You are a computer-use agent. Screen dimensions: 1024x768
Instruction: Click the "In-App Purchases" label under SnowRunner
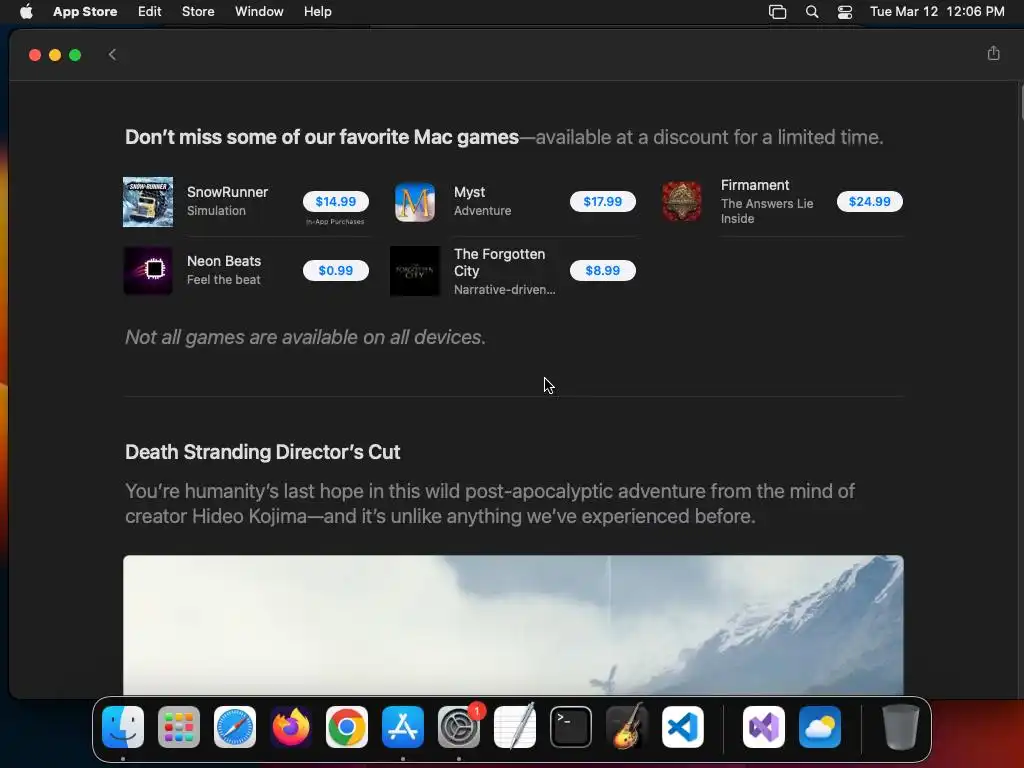pos(336,222)
